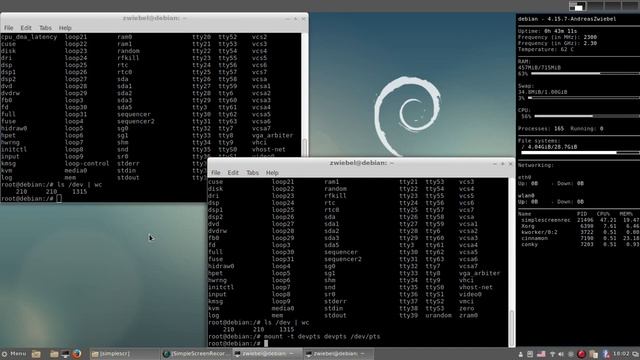Open File menu in the back terminal
Image resolution: width=640 pixels, height=360 pixels.
pyautogui.click(x=9, y=28)
